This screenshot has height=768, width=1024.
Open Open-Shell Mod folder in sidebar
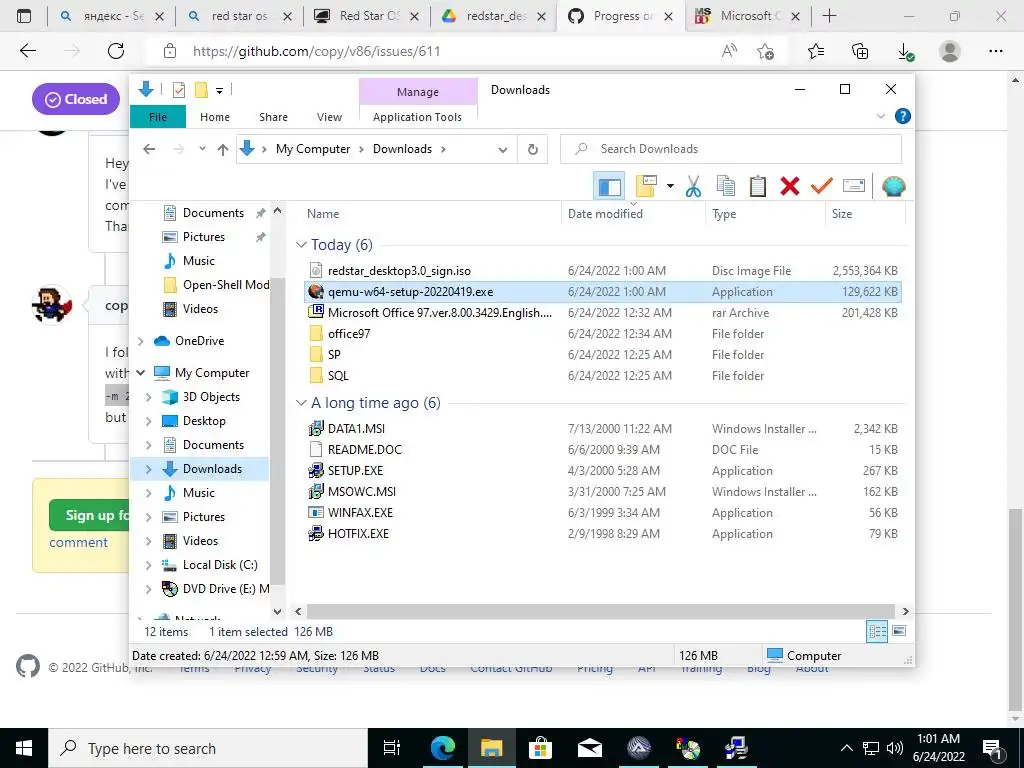coord(226,285)
